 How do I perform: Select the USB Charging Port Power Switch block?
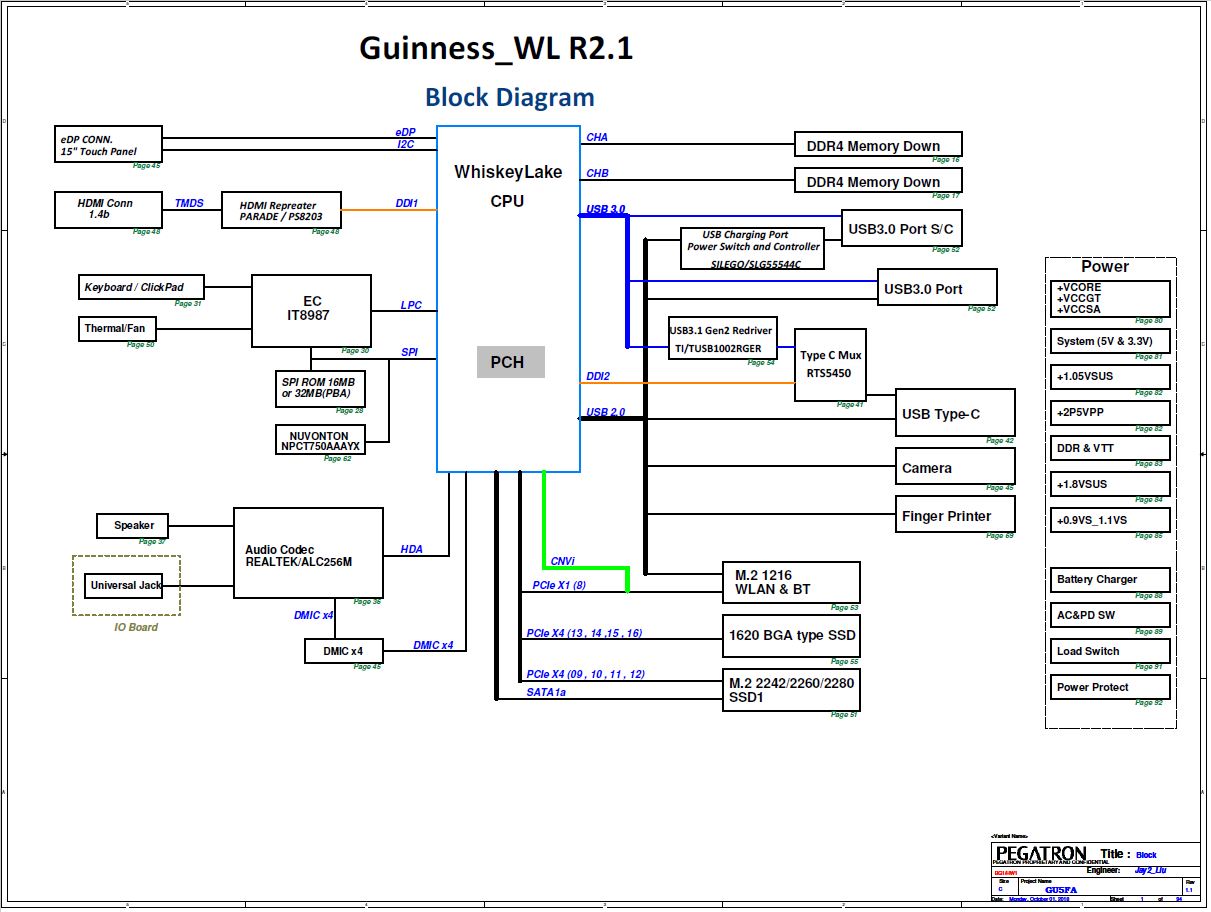[753, 248]
